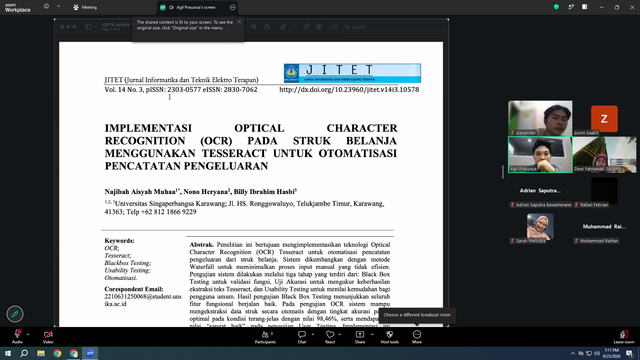
Task: Click Leave room icon
Action: (x=623, y=335)
